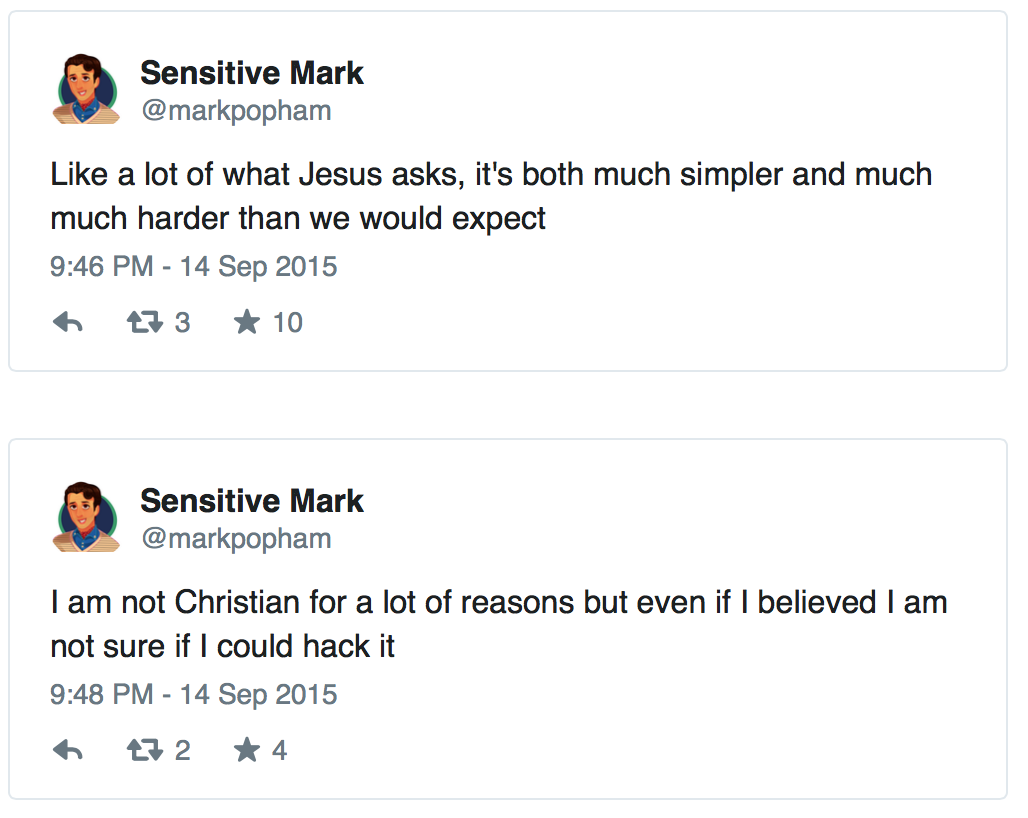Click 'Sensitive Mark' name on the 'not Christian' tweet
The width and height of the screenshot is (1028, 818).
tap(251, 501)
